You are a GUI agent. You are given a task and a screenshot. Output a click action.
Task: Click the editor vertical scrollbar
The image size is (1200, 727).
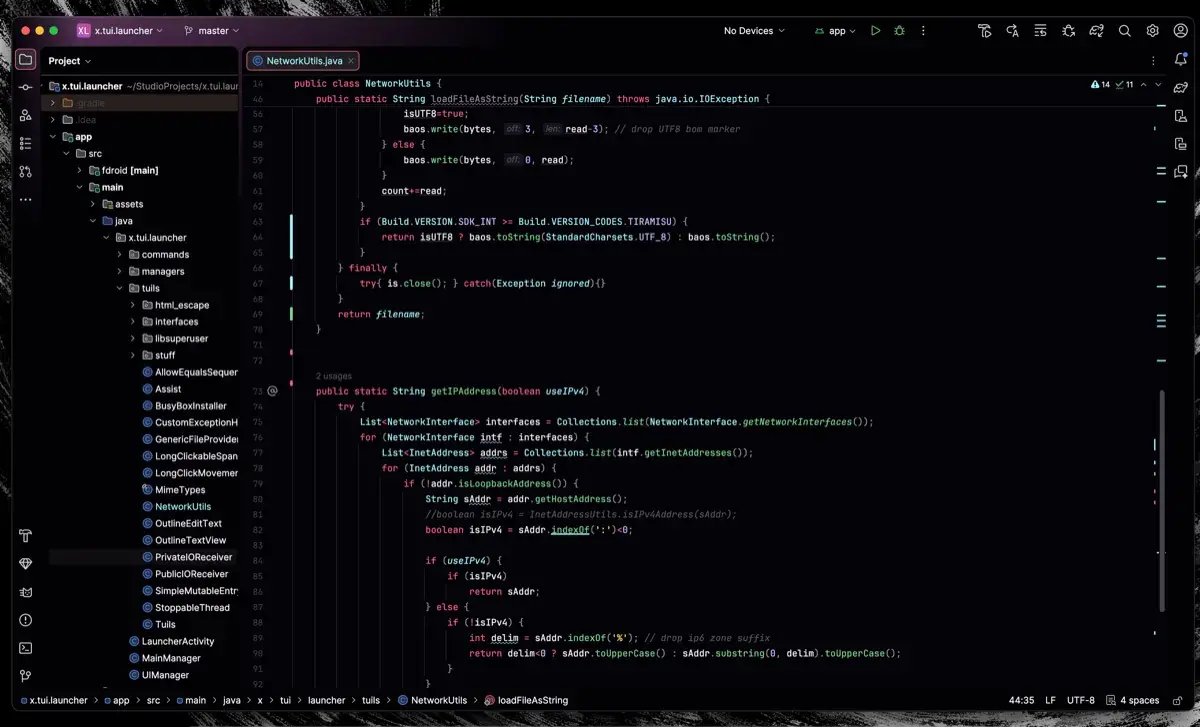1162,500
